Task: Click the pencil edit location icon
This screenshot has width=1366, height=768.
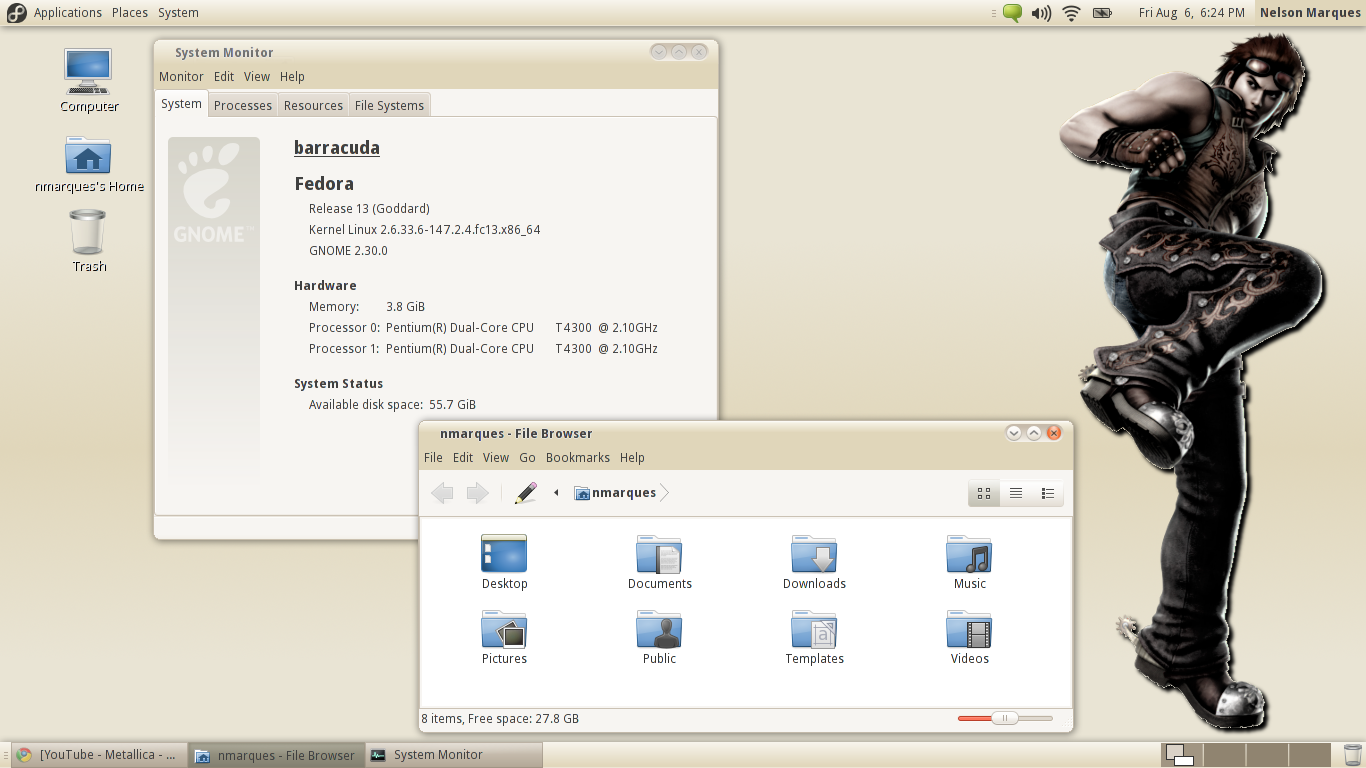Action: [x=525, y=493]
